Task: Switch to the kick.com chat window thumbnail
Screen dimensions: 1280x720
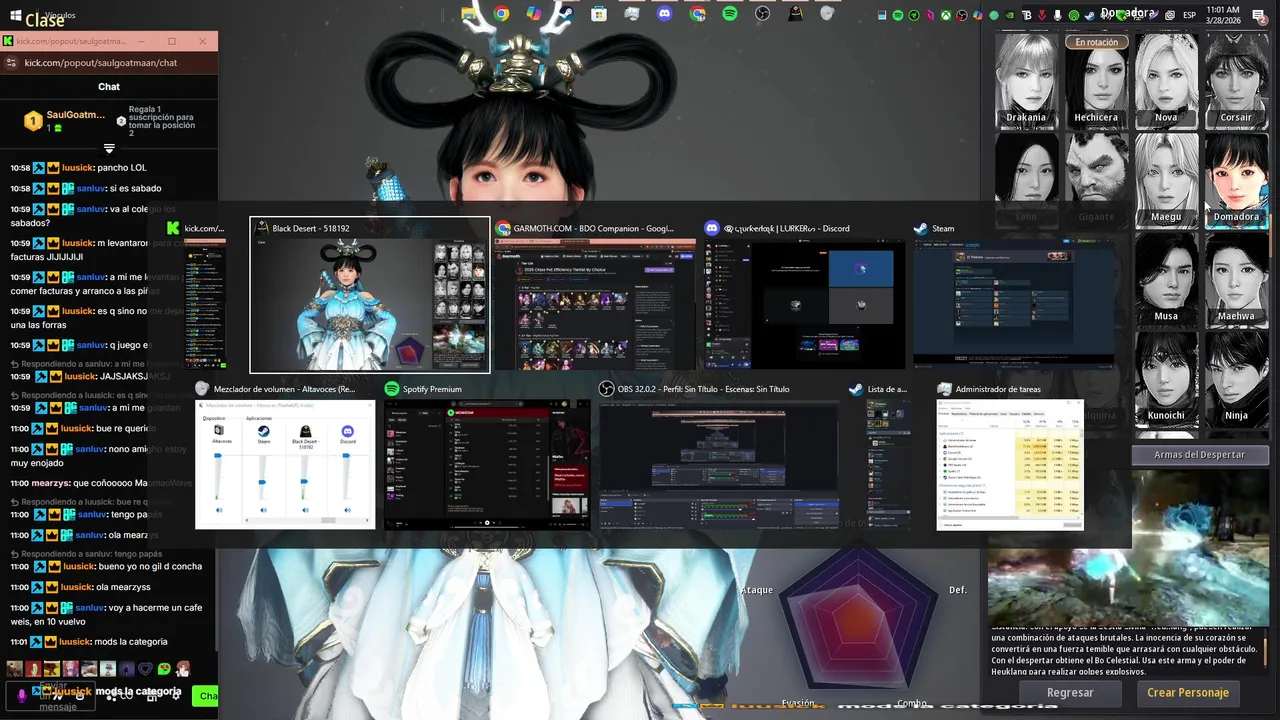Action: (x=205, y=295)
